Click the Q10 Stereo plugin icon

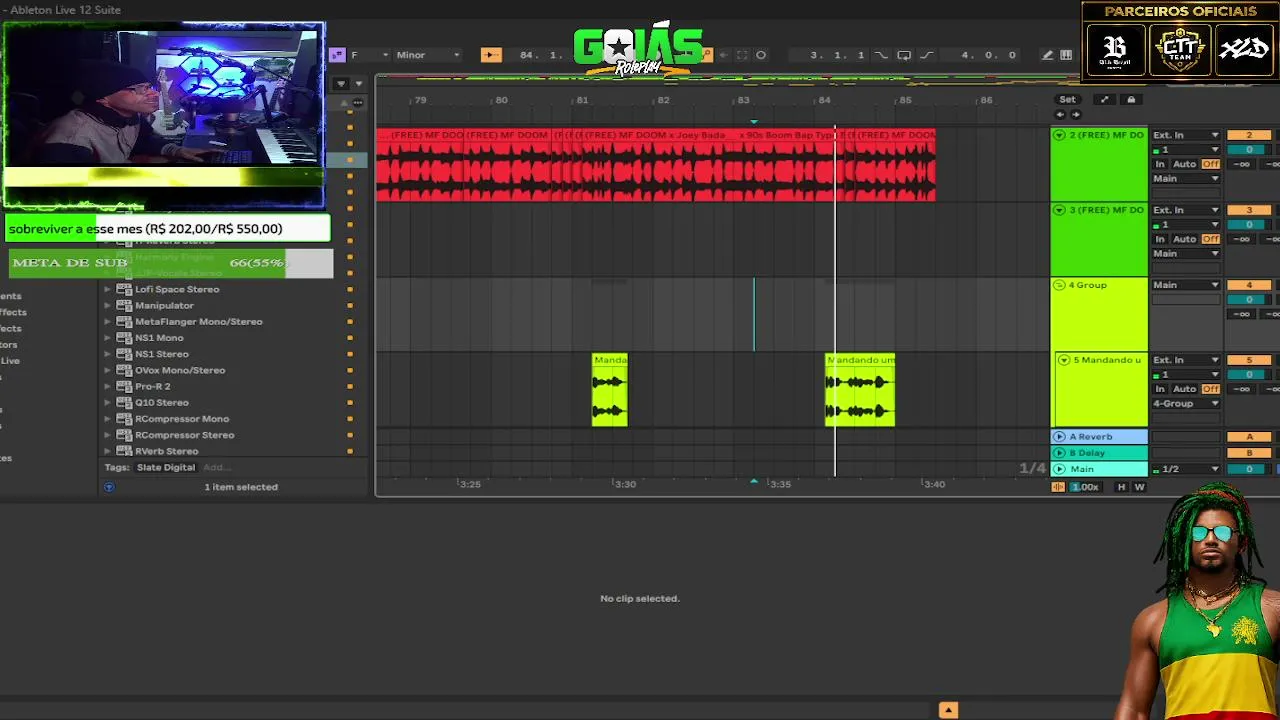click(x=124, y=402)
